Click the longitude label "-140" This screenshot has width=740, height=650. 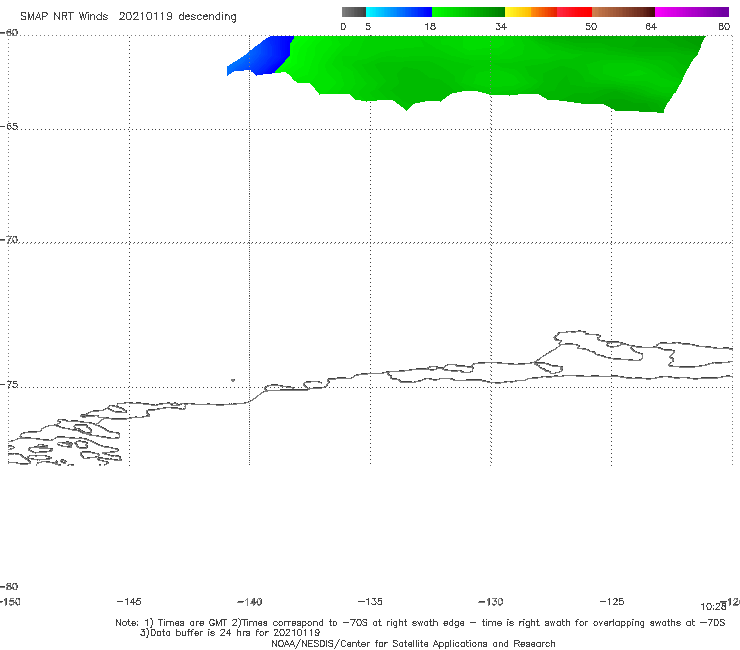coord(250,602)
